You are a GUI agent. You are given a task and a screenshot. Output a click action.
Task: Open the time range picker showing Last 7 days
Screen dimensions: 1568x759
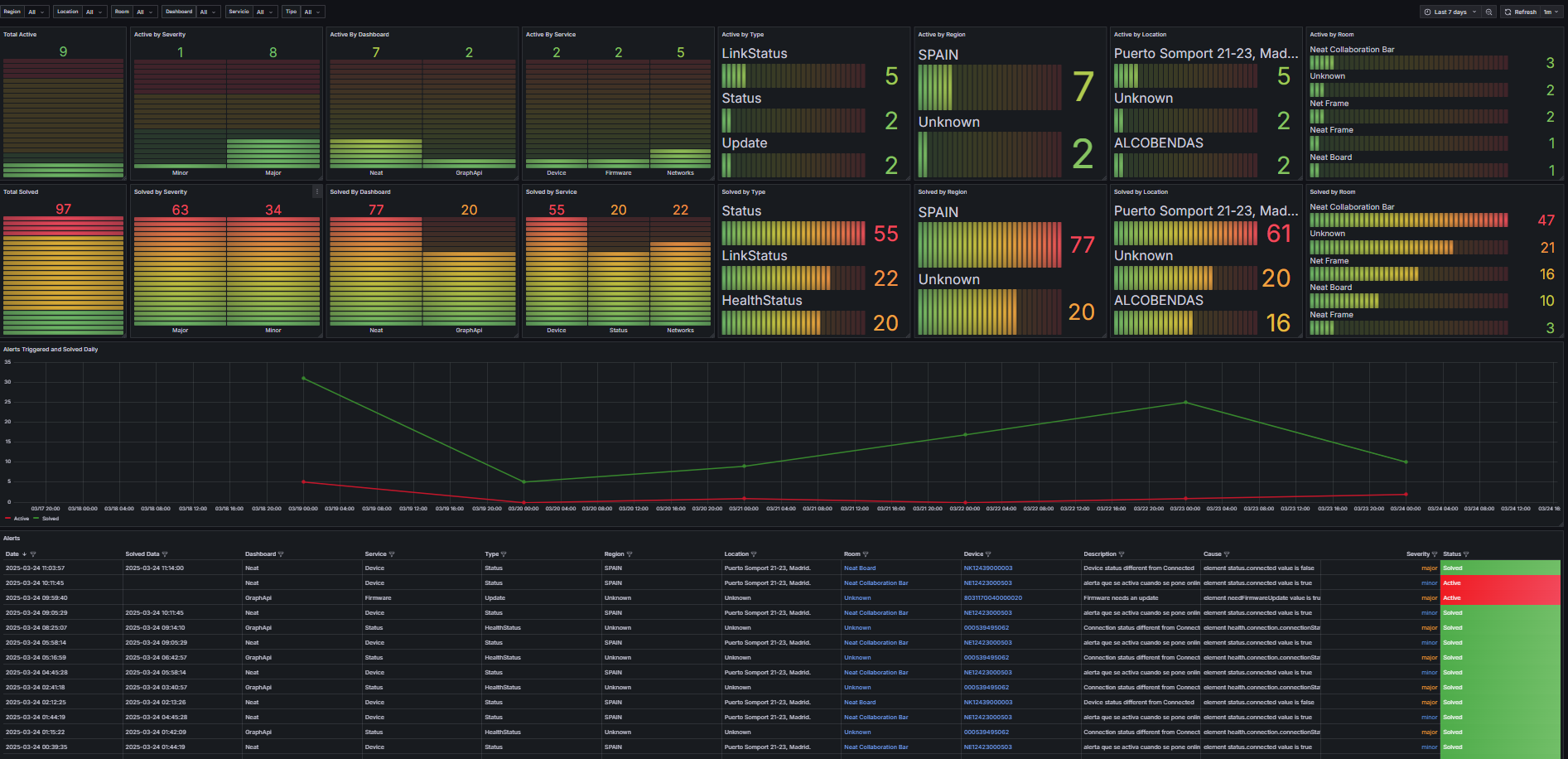pyautogui.click(x=1449, y=12)
